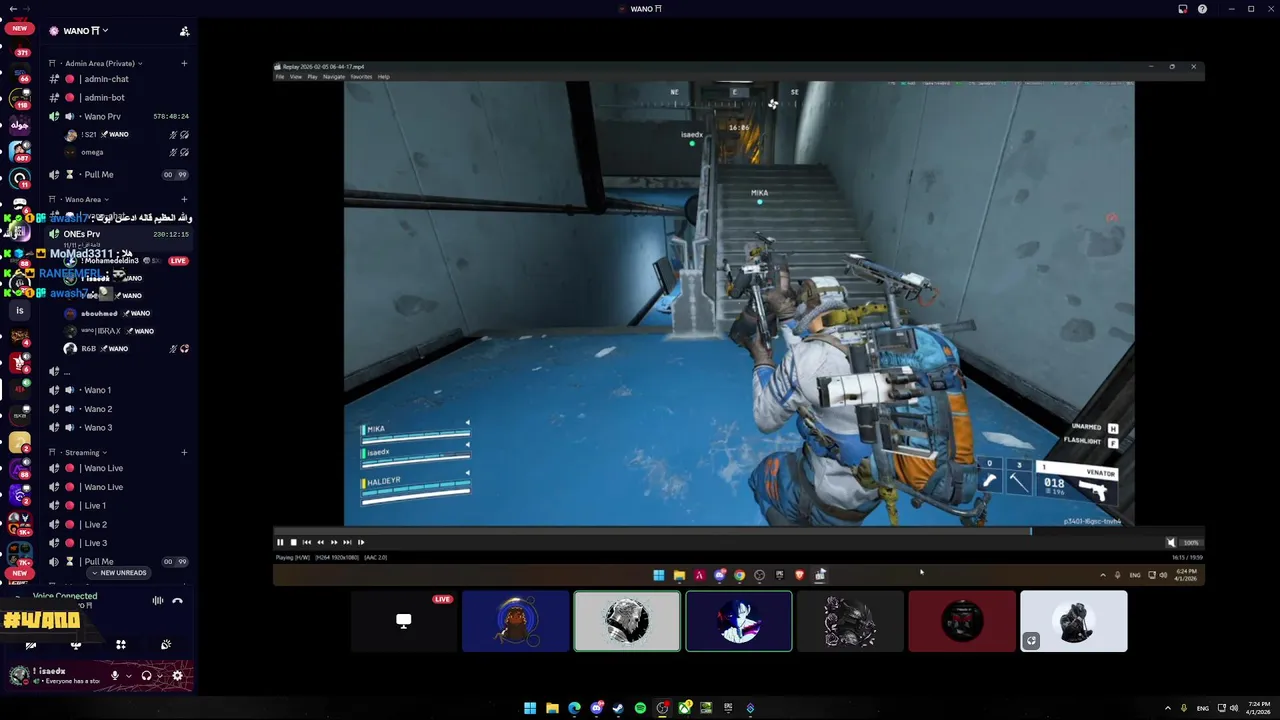1280x720 pixels.
Task: Open the soundboard icon
Action: point(165,645)
